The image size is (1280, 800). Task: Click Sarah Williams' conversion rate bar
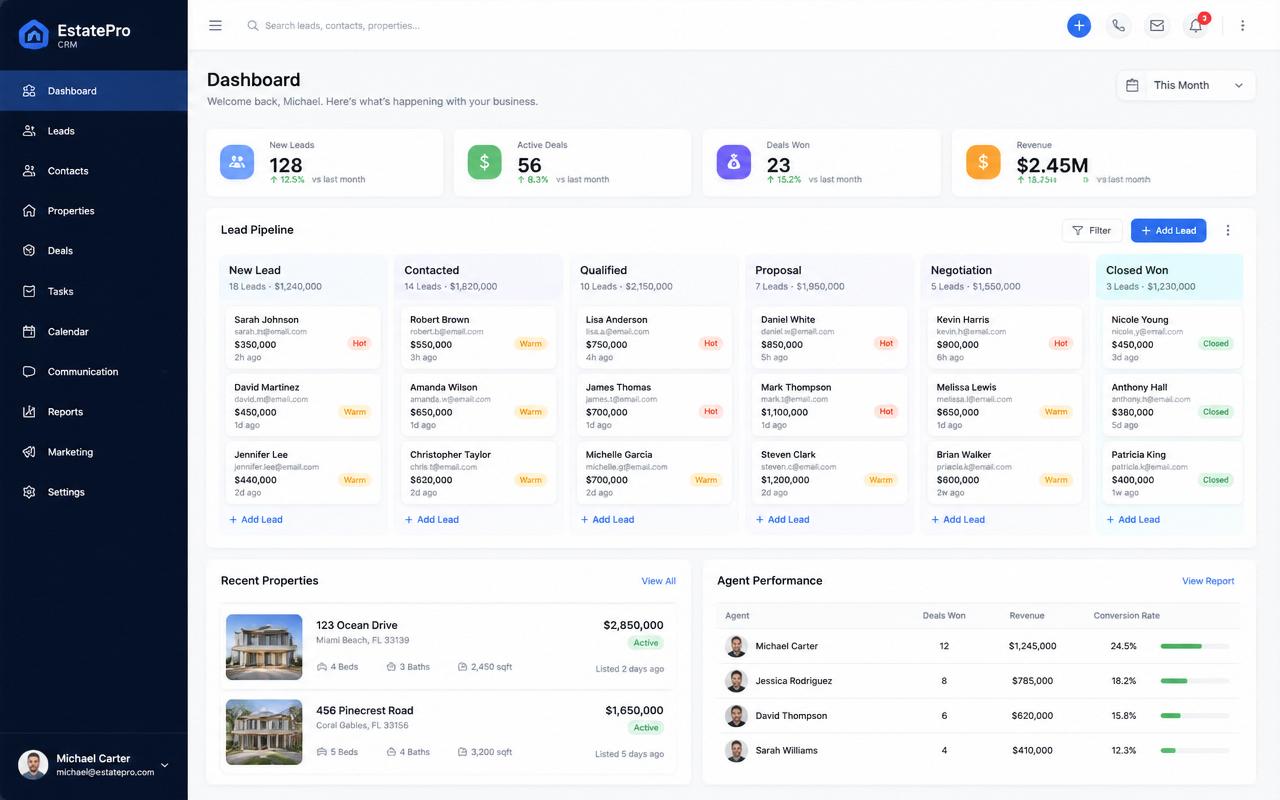coord(1195,750)
